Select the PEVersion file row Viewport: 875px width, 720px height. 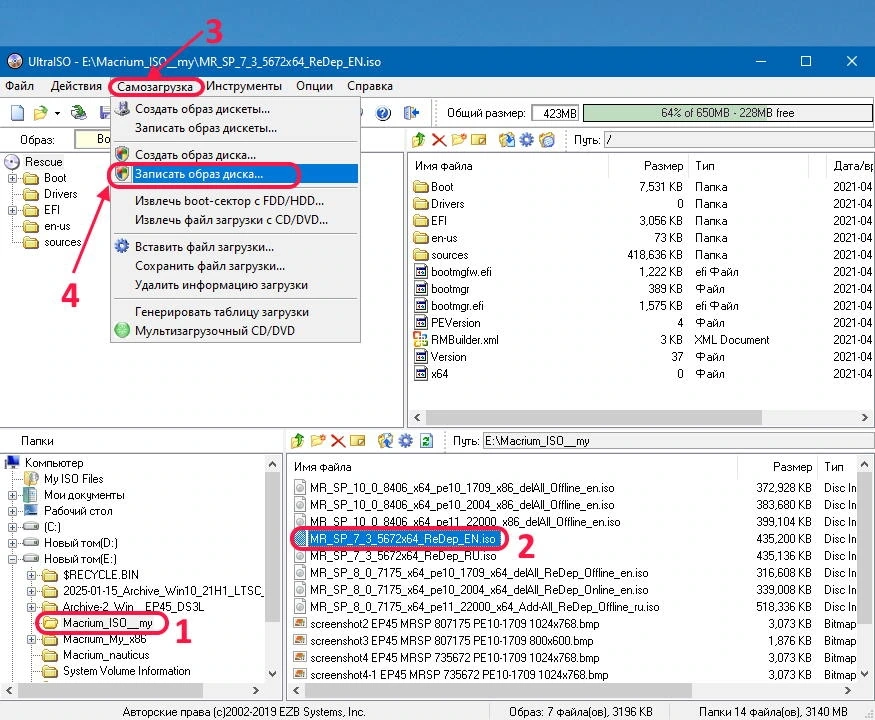click(455, 323)
